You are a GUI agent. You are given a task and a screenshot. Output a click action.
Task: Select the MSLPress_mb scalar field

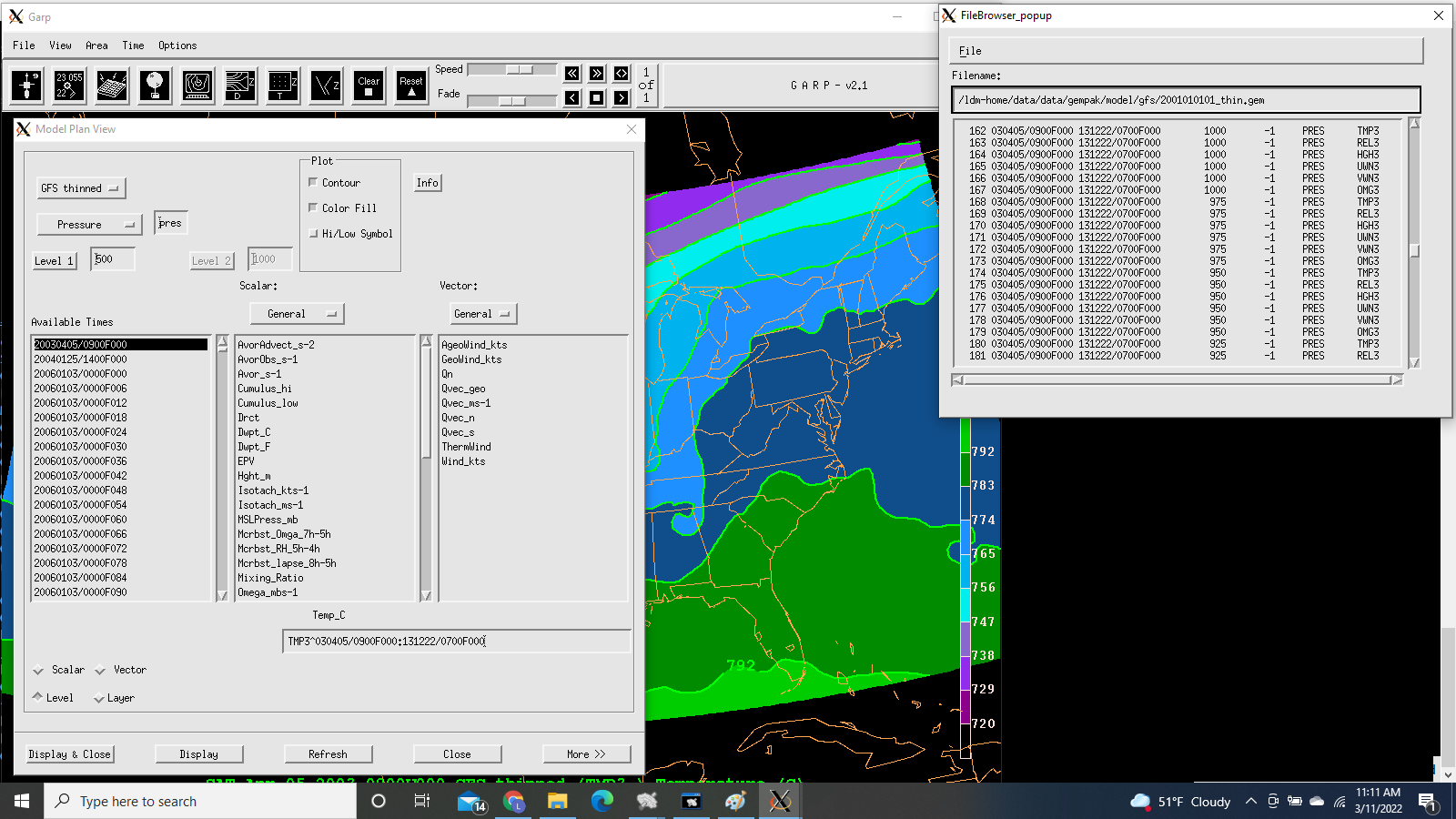(x=268, y=520)
